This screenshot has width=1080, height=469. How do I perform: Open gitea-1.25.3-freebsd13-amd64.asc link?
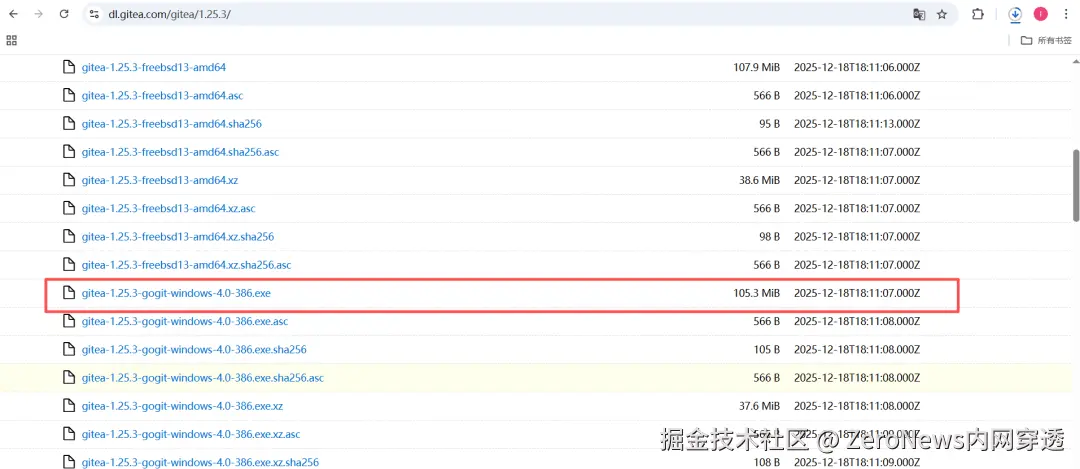163,96
